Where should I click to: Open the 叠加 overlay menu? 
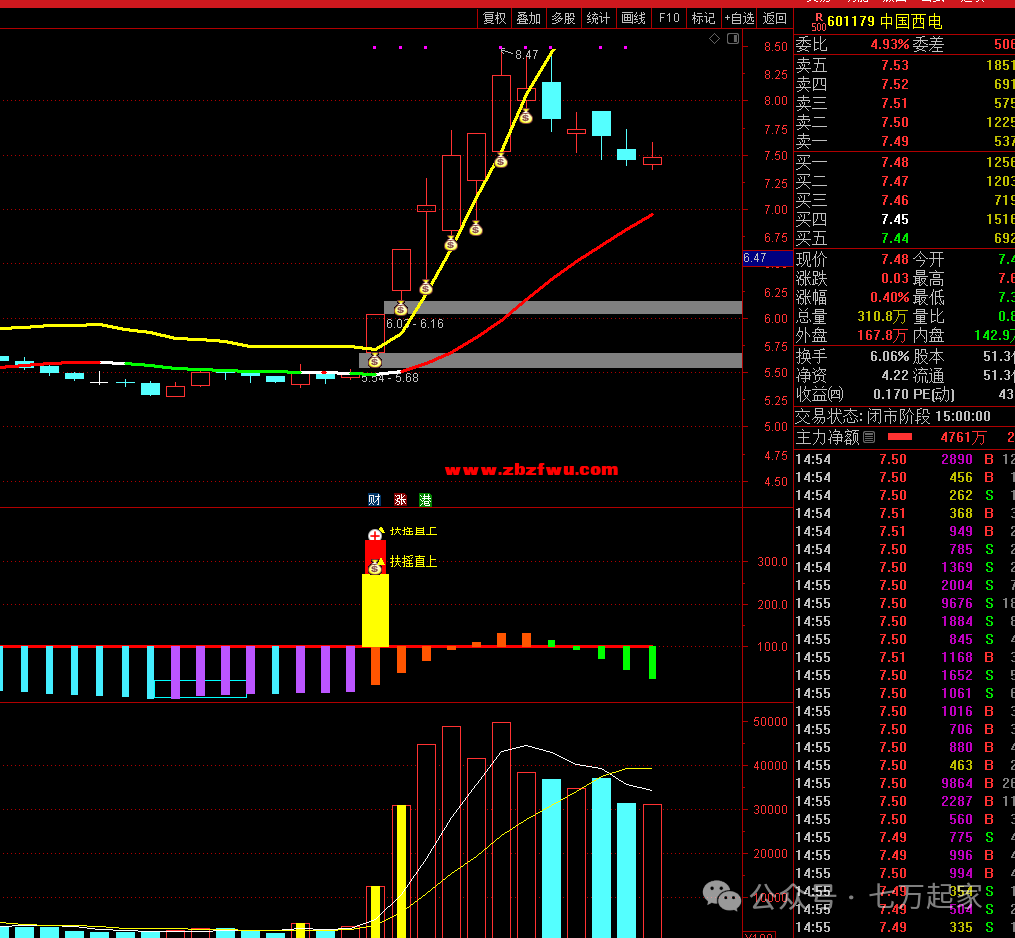[528, 18]
